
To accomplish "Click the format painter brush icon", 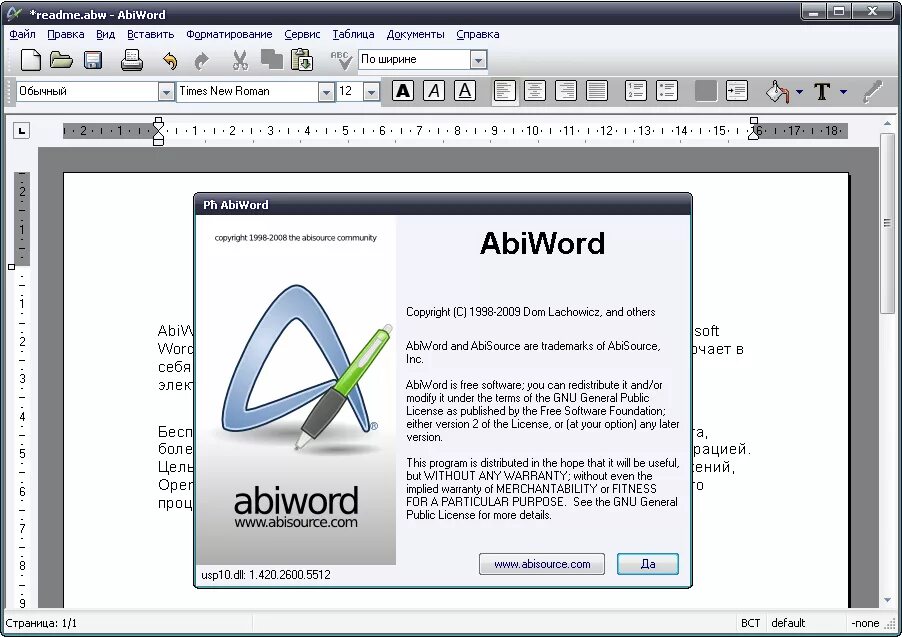I will (x=873, y=91).
